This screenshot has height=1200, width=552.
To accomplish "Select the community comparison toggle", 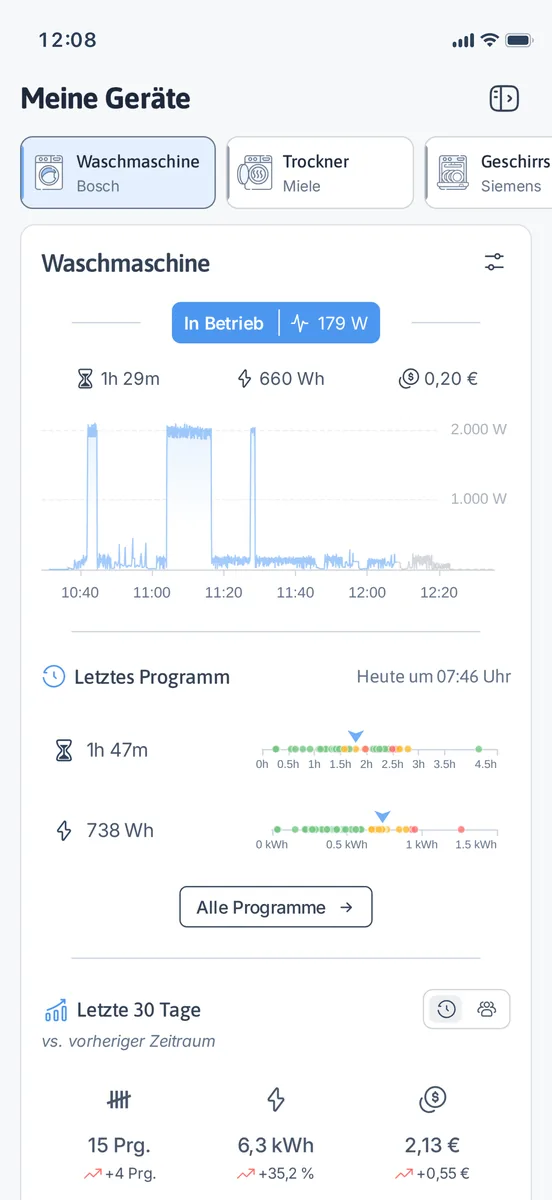I will coord(487,1010).
